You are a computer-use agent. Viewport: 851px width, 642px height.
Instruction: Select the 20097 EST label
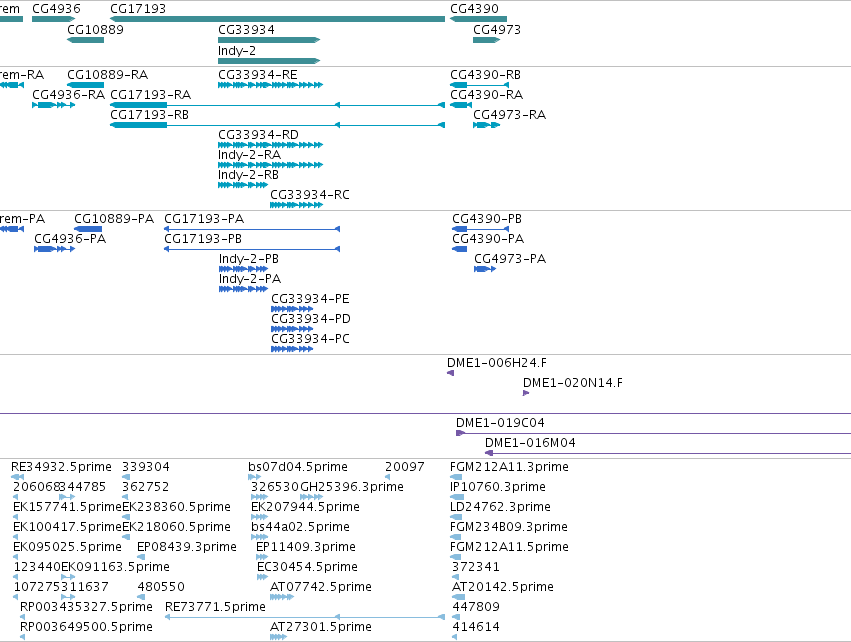(x=405, y=467)
